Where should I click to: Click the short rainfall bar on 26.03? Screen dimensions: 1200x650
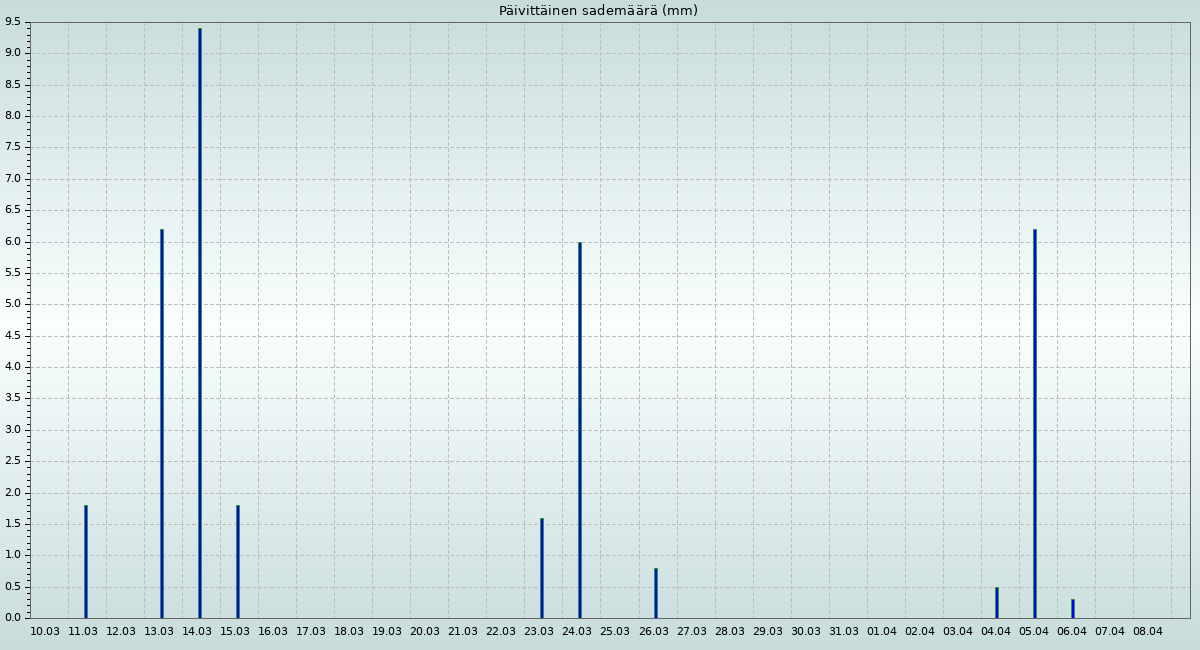pos(656,593)
